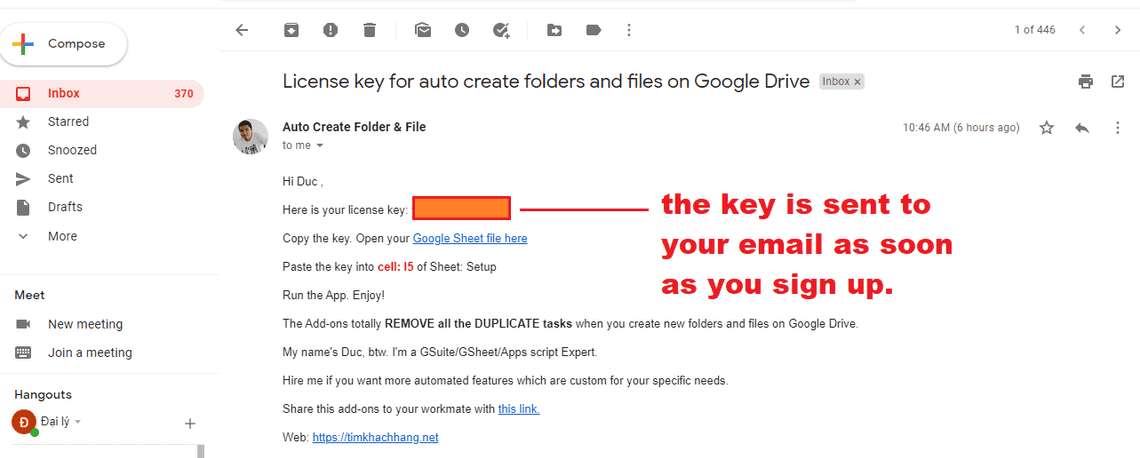Open the 'Google Sheet file here' link
Image resolution: width=1140 pixels, height=458 pixels.
pos(470,238)
